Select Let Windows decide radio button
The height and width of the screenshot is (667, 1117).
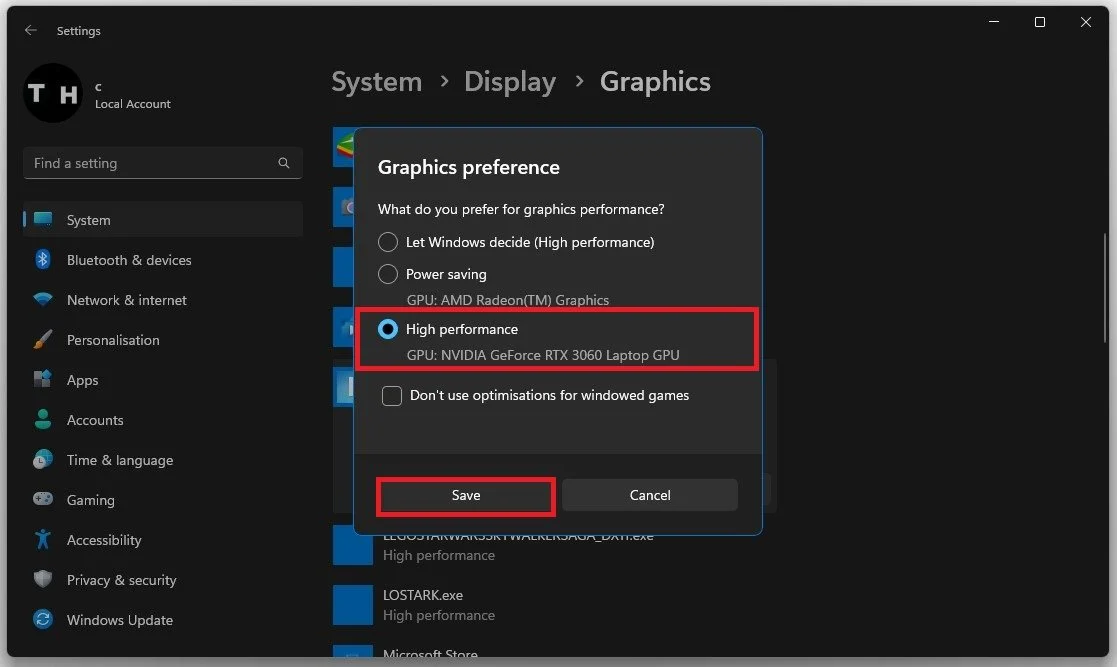[388, 242]
